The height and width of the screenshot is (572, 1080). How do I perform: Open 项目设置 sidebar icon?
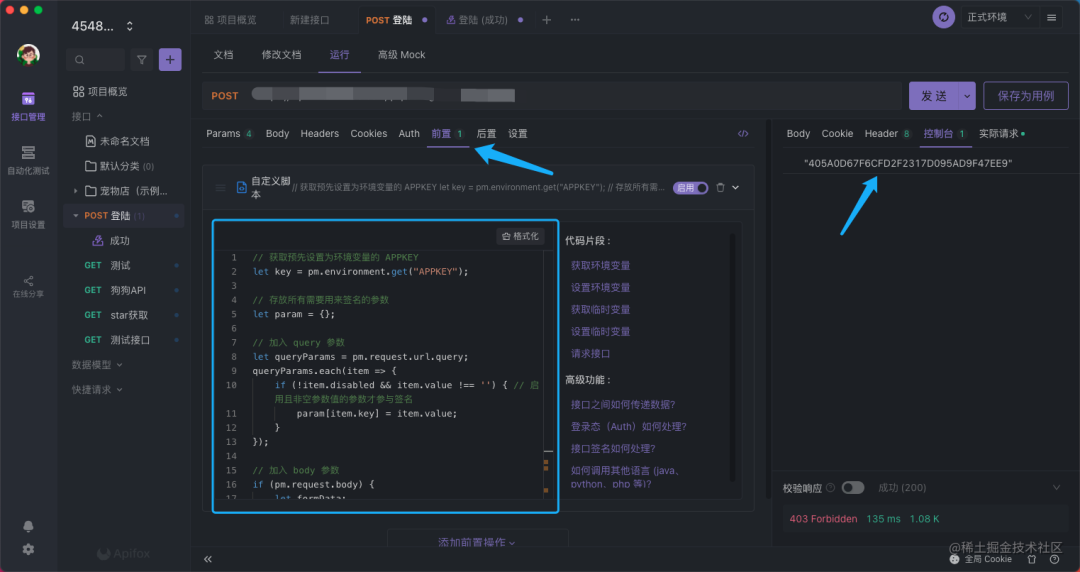coord(28,213)
